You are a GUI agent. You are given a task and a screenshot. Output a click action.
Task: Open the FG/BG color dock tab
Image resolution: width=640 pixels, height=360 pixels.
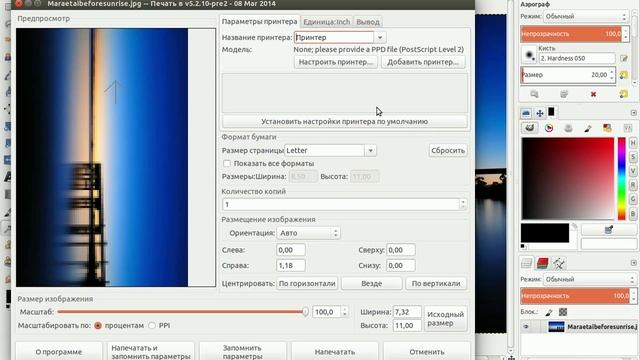click(x=551, y=111)
